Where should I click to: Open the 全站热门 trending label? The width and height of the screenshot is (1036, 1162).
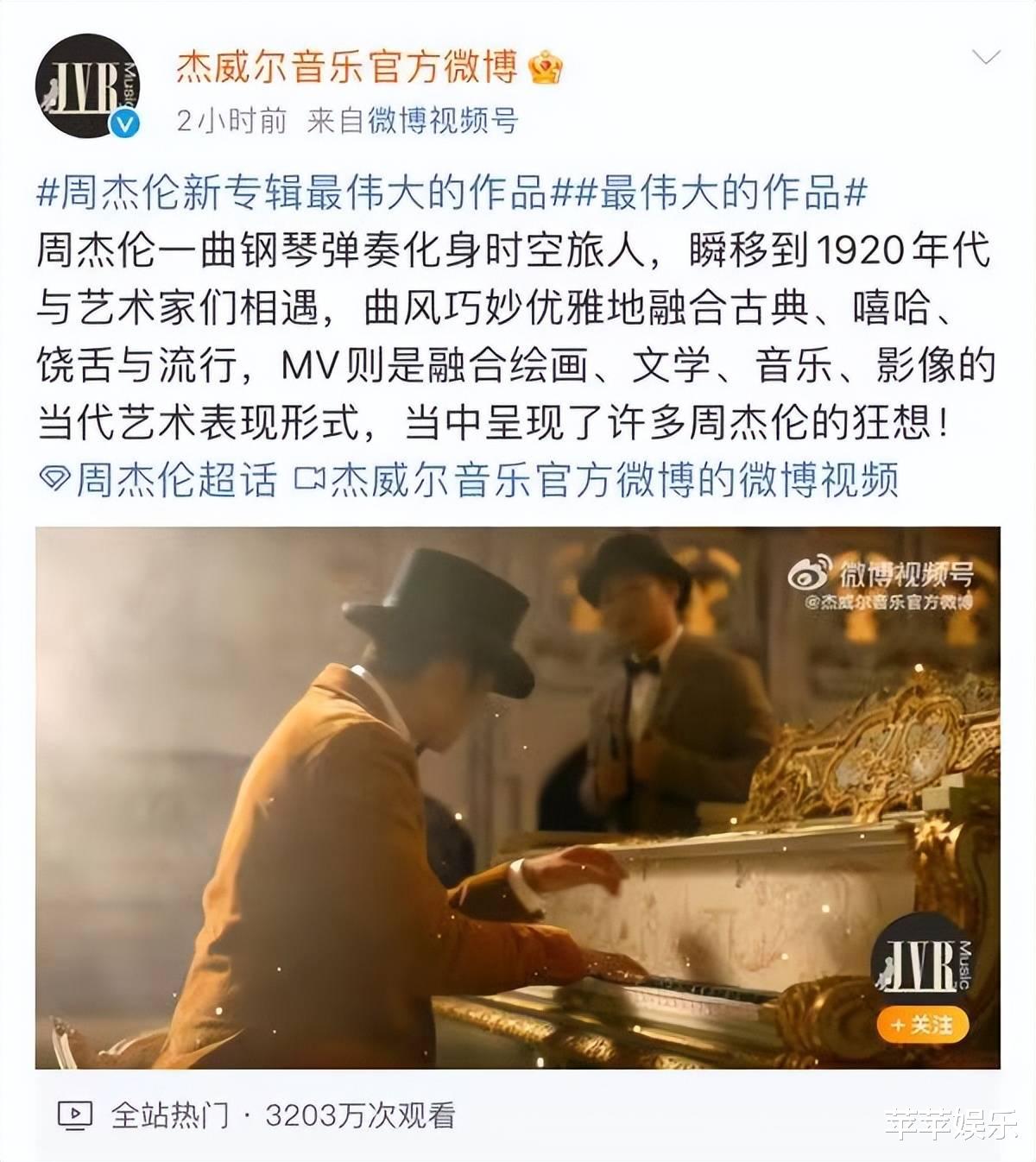click(170, 1115)
